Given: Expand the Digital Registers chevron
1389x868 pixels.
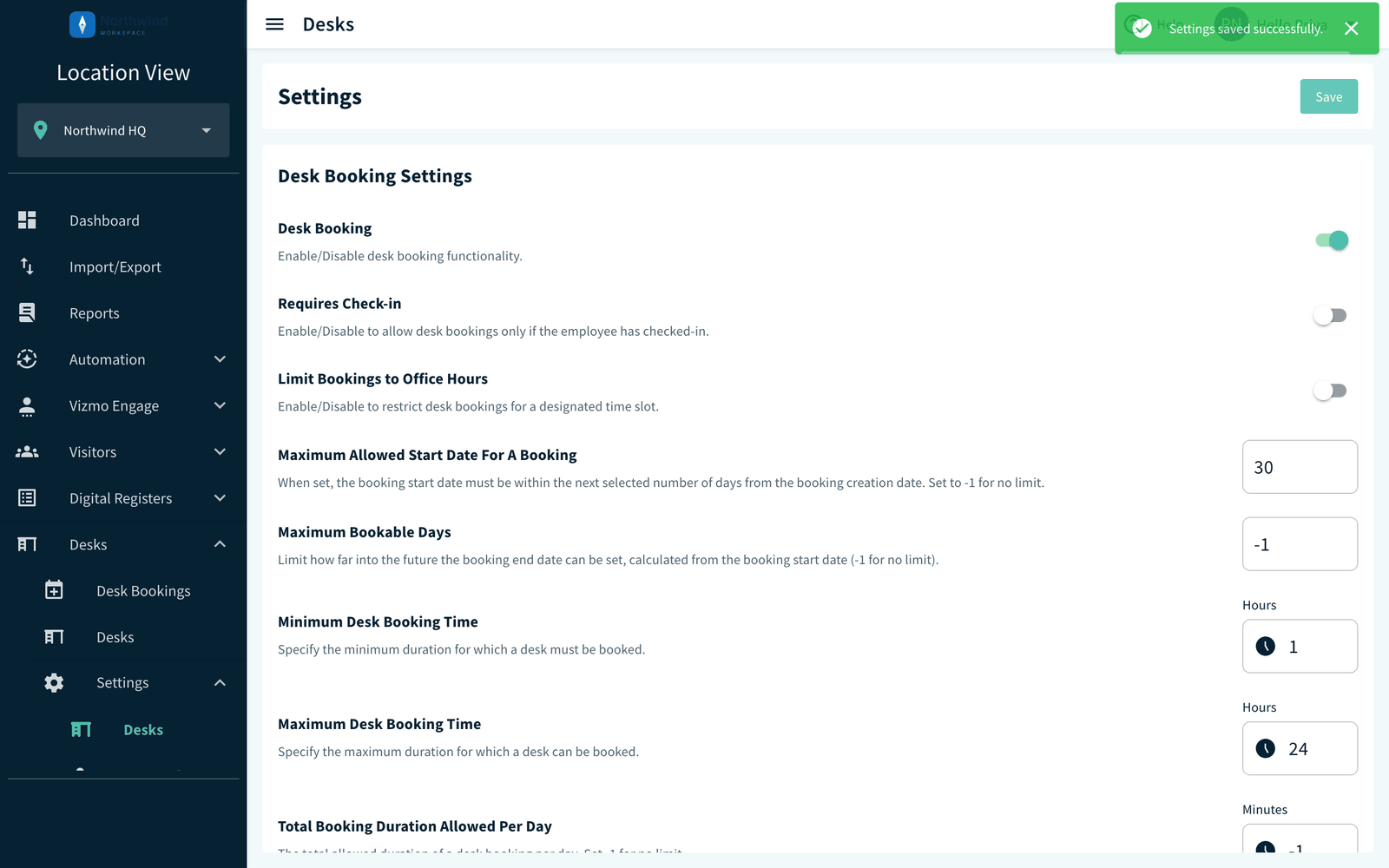Looking at the screenshot, I should (x=220, y=498).
